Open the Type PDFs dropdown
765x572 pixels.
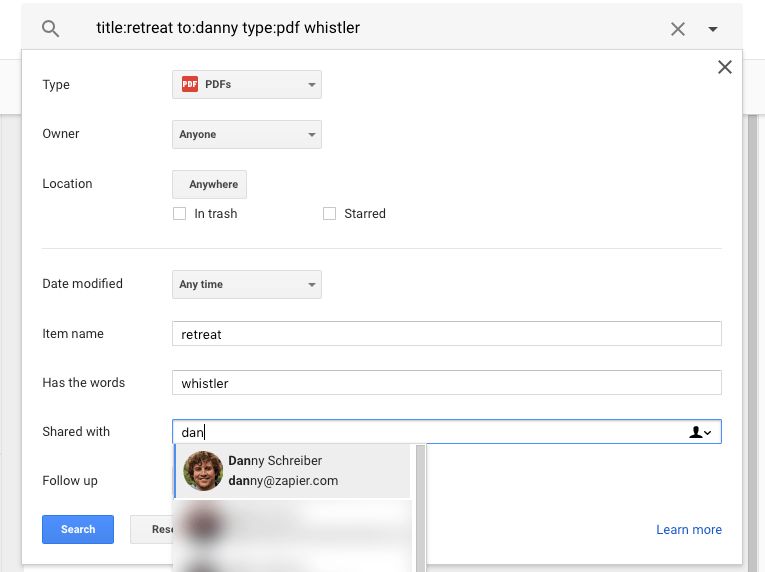pos(247,85)
